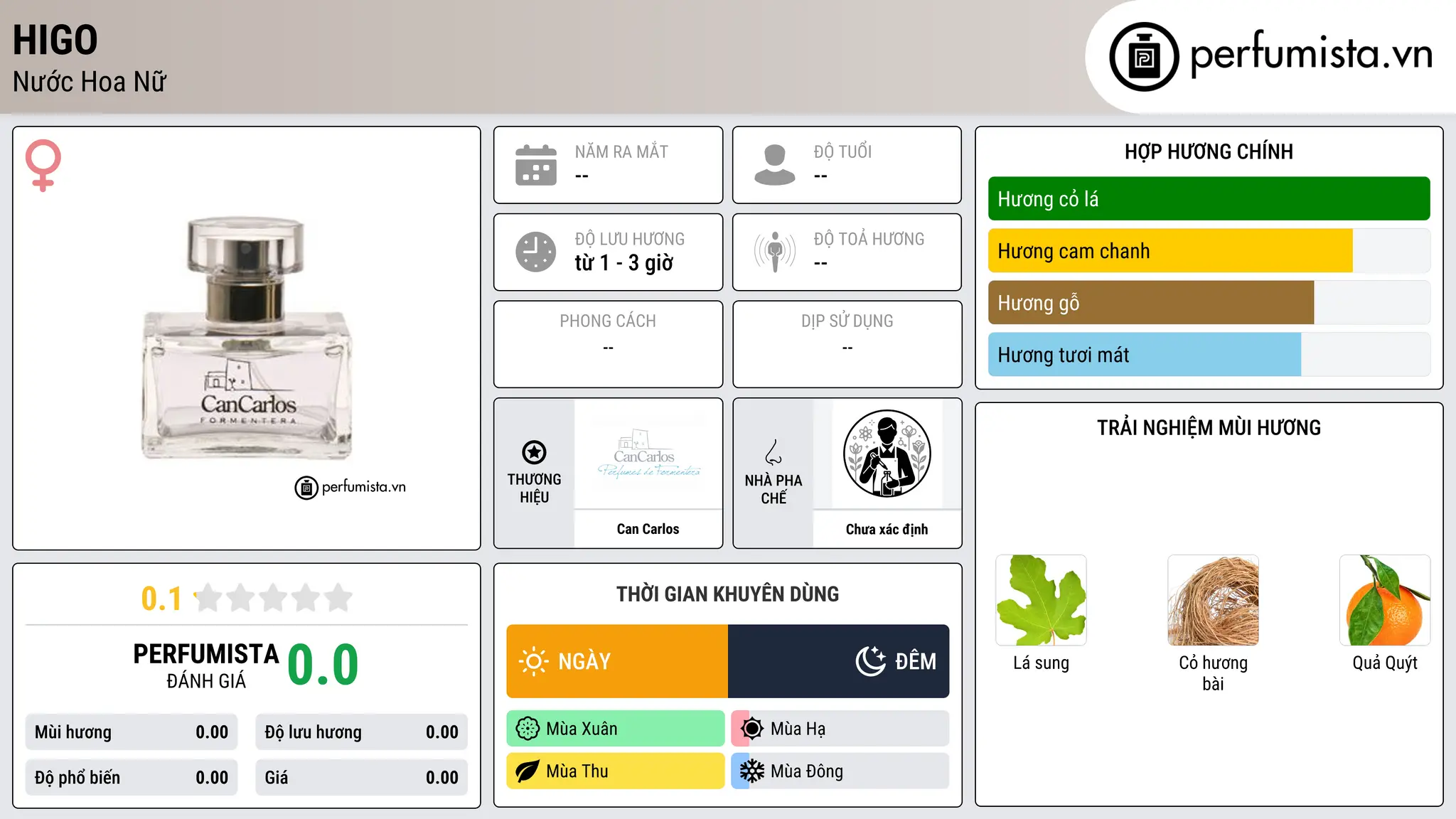1456x819 pixels.
Task: Click the perfumer avatar illustration
Action: coord(887,454)
